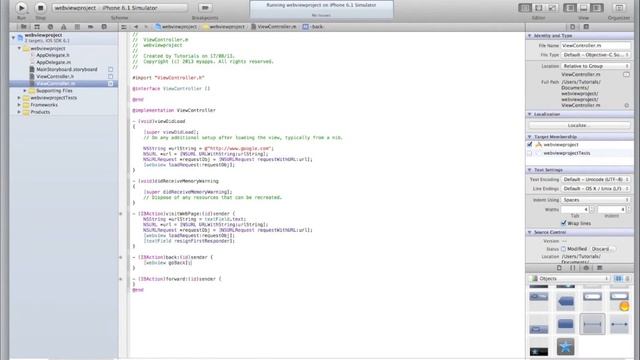Open the Objects library filter dropdown
640x360 pixels.
point(570,279)
